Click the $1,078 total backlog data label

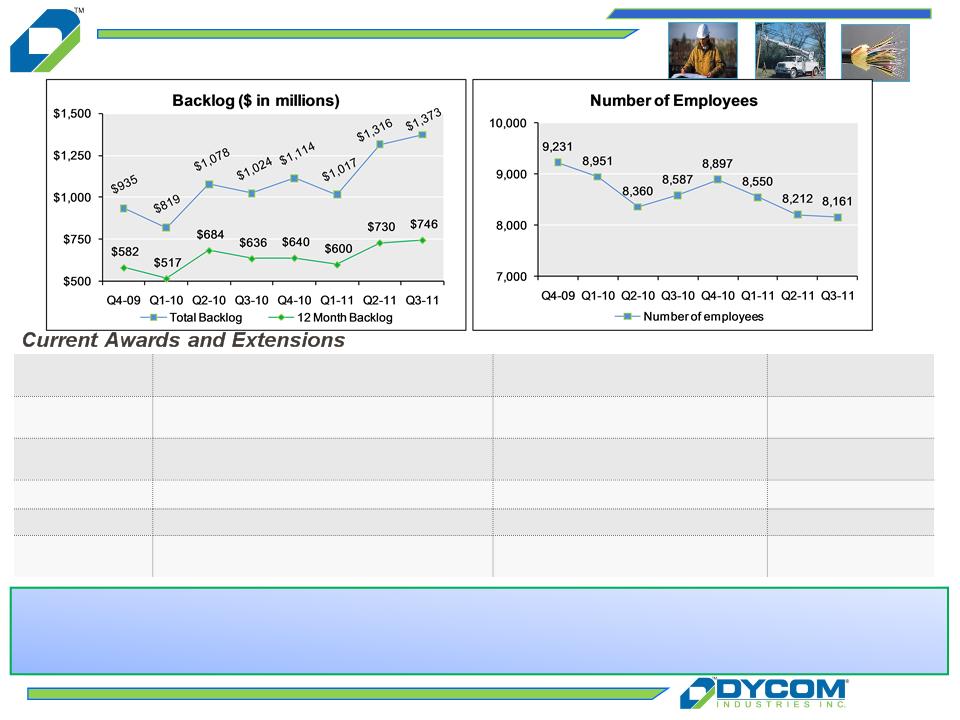212,159
